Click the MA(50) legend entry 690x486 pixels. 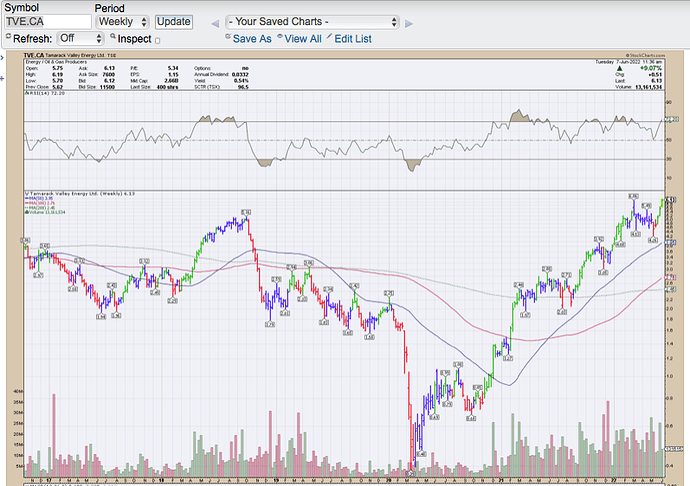pyautogui.click(x=39, y=199)
